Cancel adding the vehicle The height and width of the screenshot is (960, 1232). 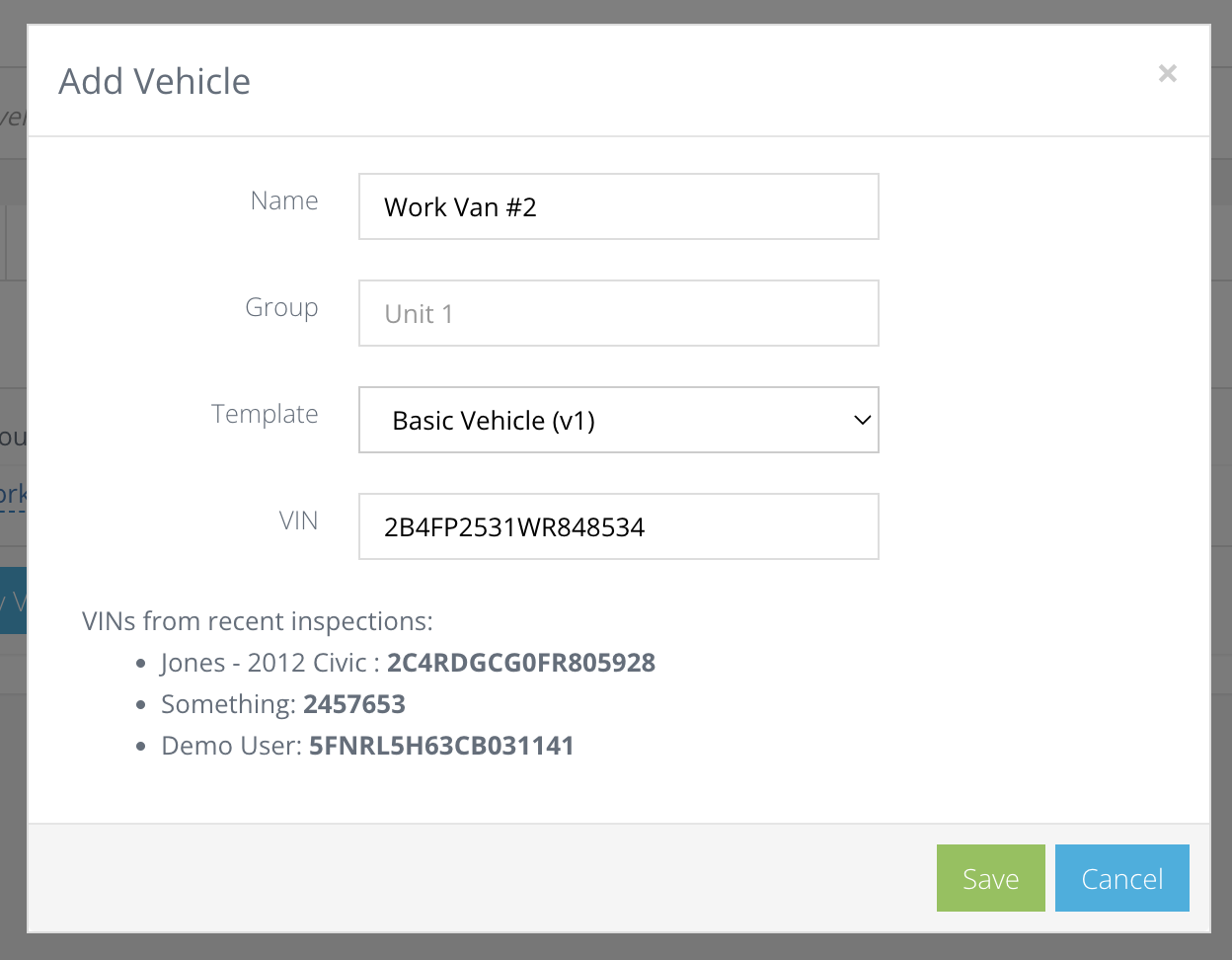[1121, 877]
